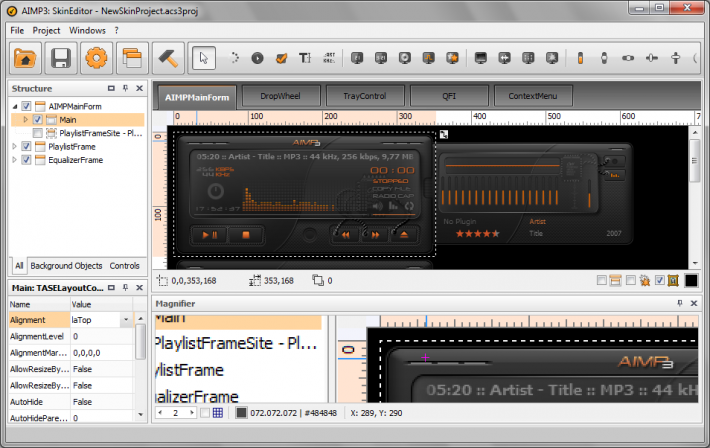The width and height of the screenshot is (710, 448).
Task: Toggle the first empty checkbox below canvas
Action: 601,280
